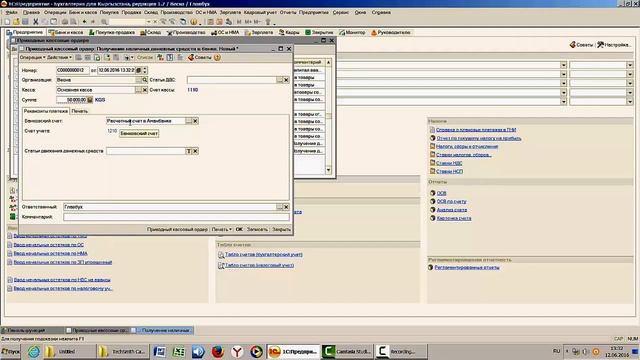The width and height of the screenshot is (640, 360).
Task: Open the Операция dropdown in document toolbar
Action: (32, 58)
